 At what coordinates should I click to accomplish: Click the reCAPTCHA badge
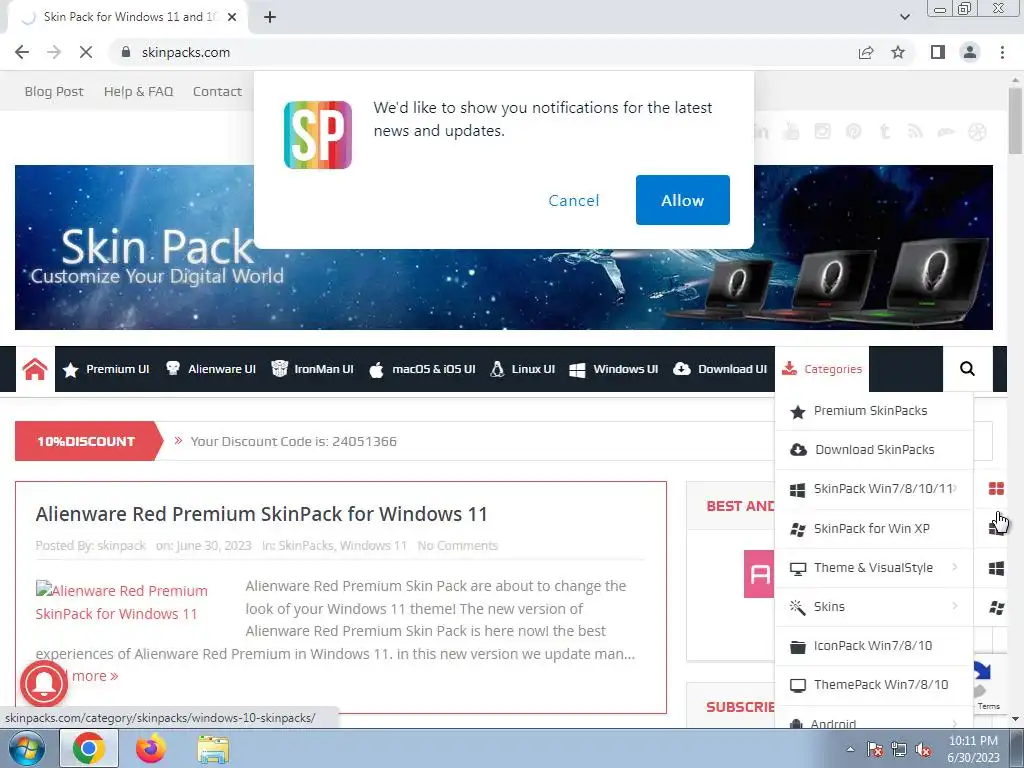989,684
